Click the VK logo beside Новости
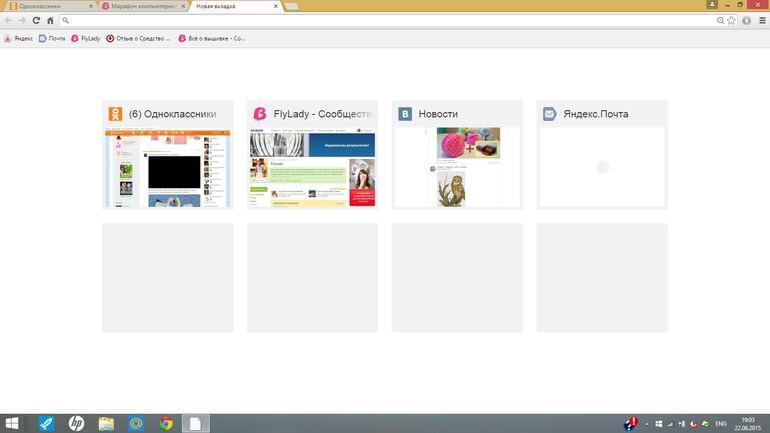770x433 pixels. click(x=405, y=114)
